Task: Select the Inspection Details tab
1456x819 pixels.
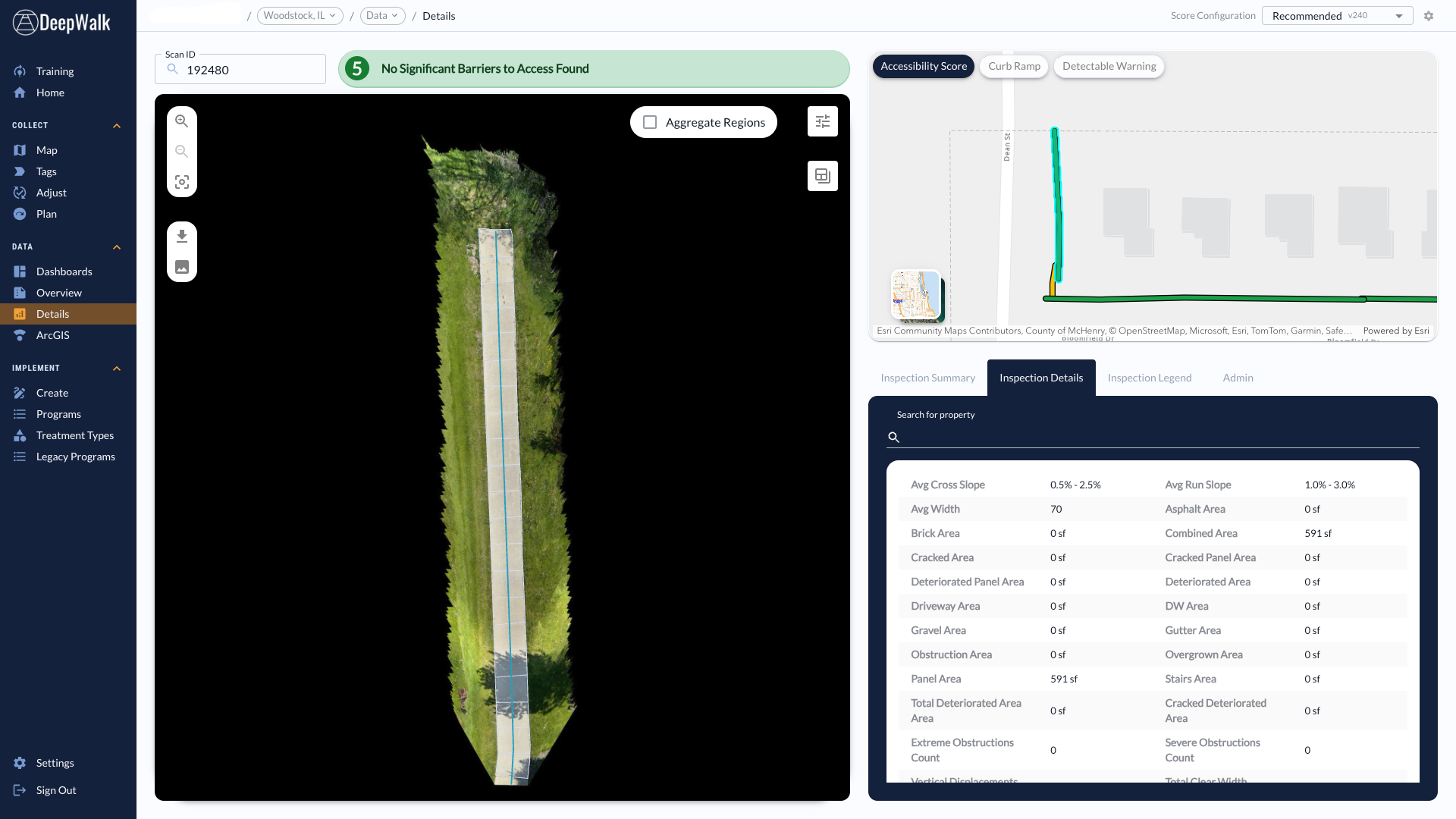Action: point(1041,378)
